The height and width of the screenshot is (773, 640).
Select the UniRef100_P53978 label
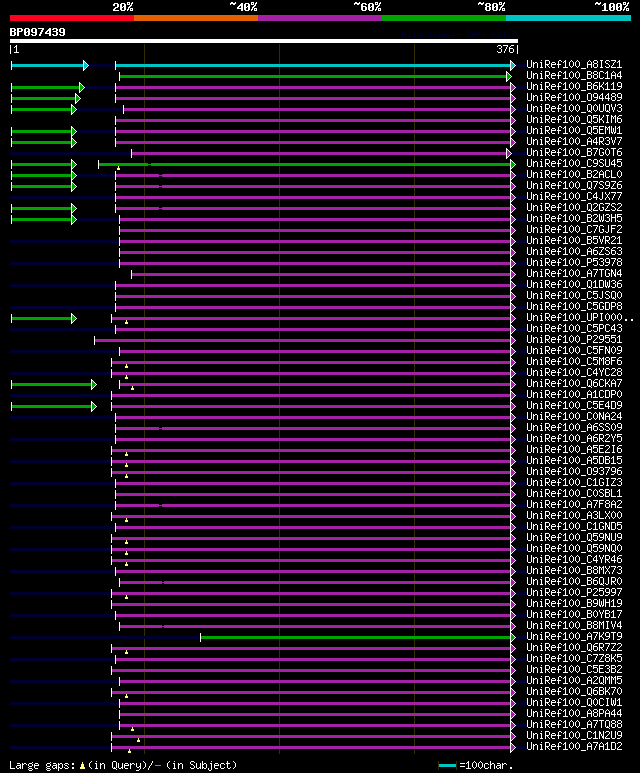tap(574, 262)
